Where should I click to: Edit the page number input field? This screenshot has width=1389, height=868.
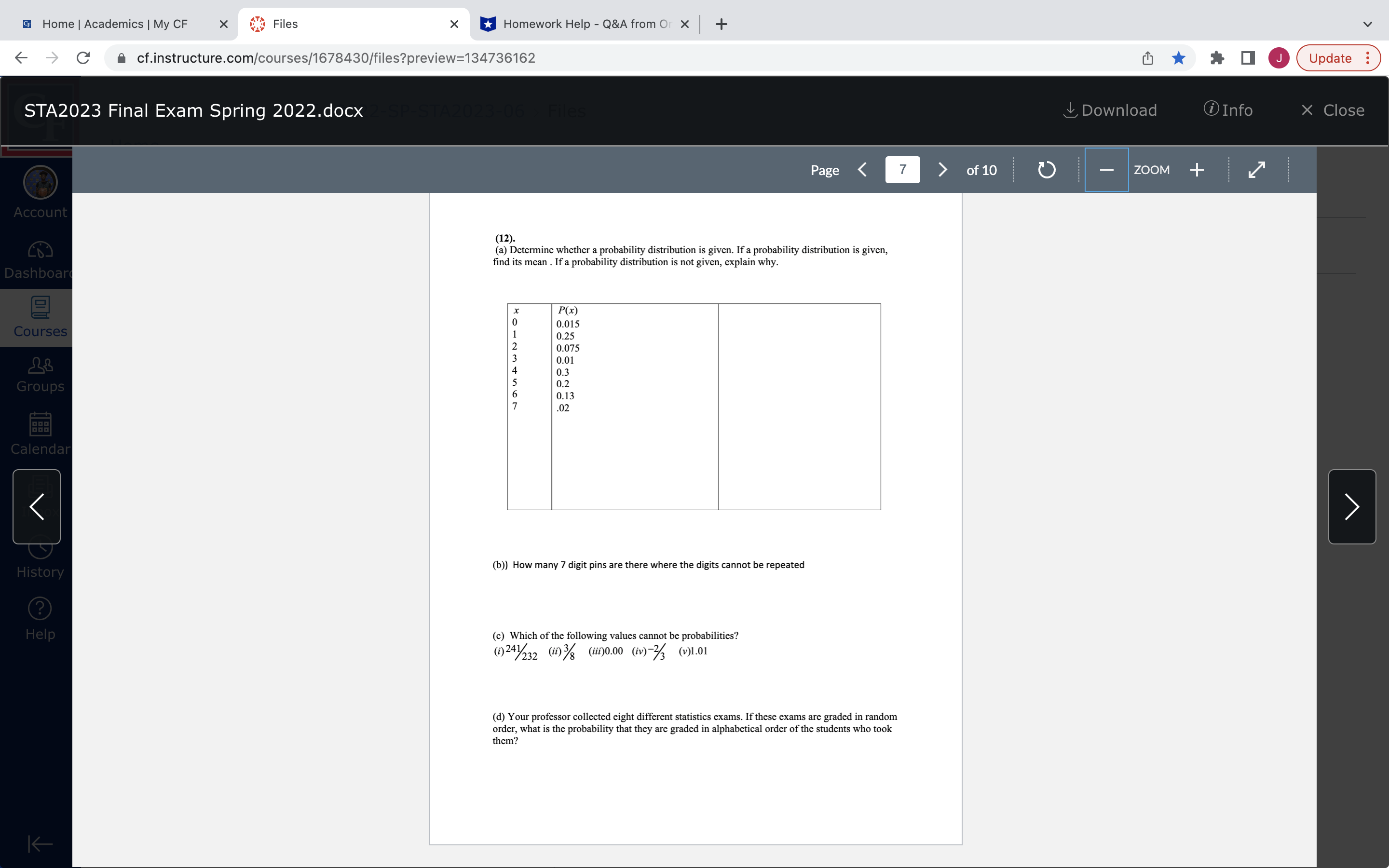tap(902, 169)
